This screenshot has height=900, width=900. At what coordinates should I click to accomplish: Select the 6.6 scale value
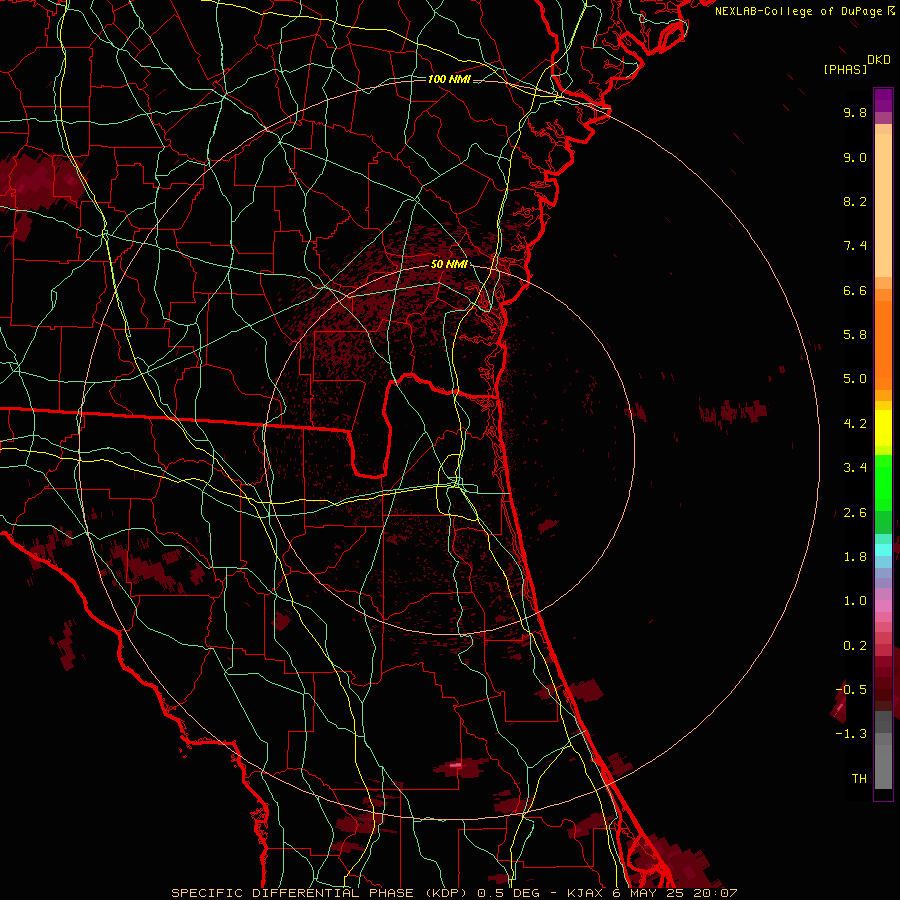[855, 290]
